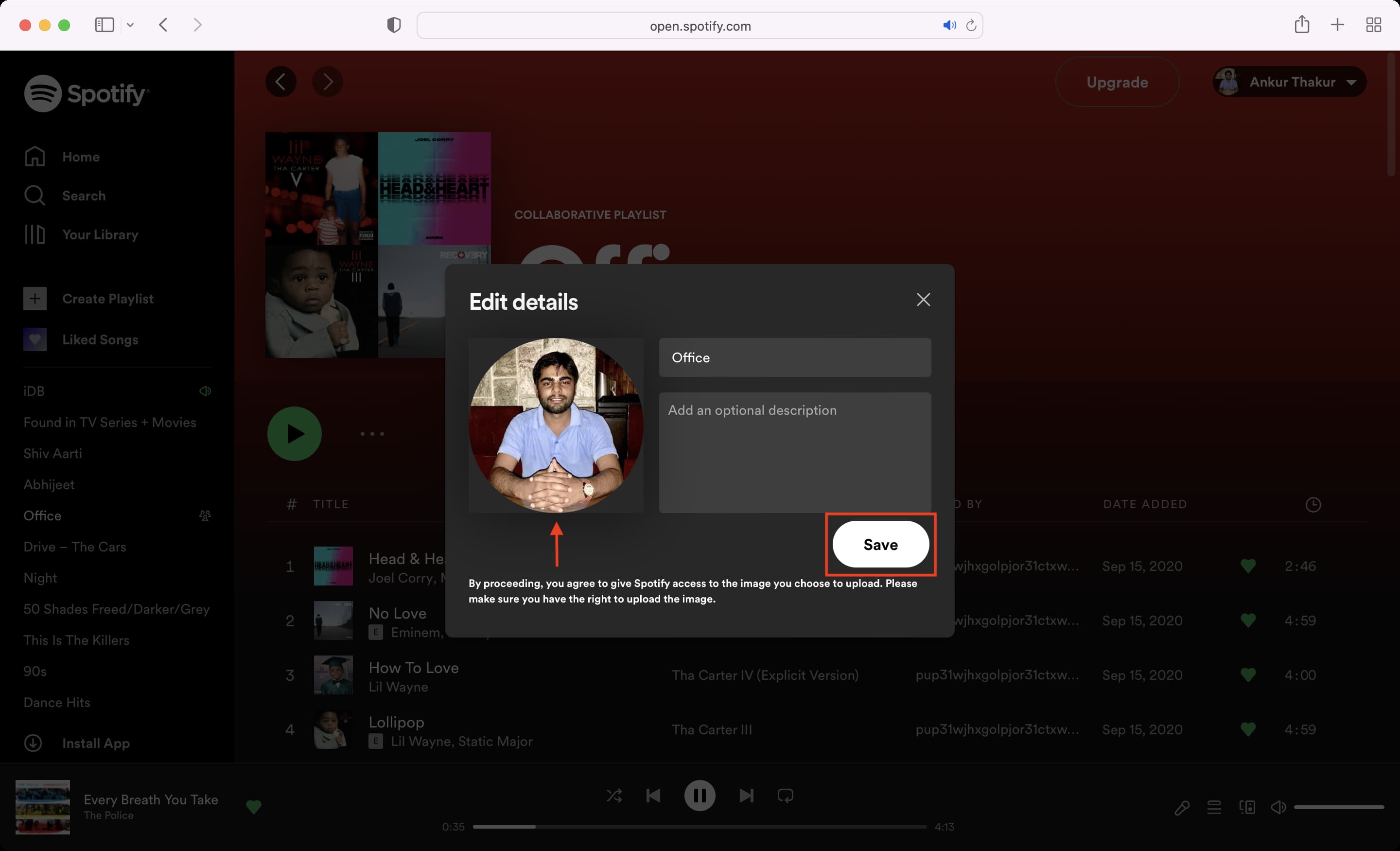Skip to the next track
Viewport: 1400px width, 851px height.
tap(746, 795)
